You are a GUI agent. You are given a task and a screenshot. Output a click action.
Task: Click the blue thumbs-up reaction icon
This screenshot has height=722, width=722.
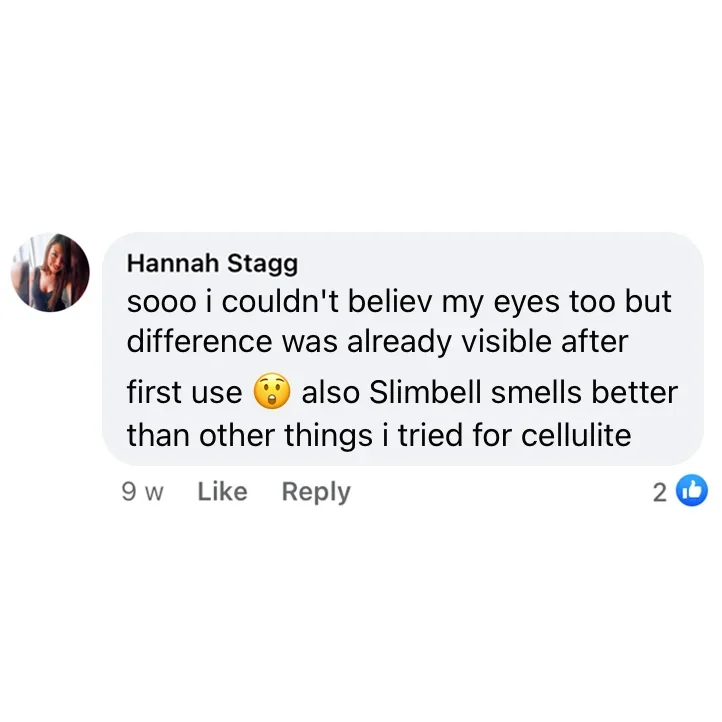point(692,491)
